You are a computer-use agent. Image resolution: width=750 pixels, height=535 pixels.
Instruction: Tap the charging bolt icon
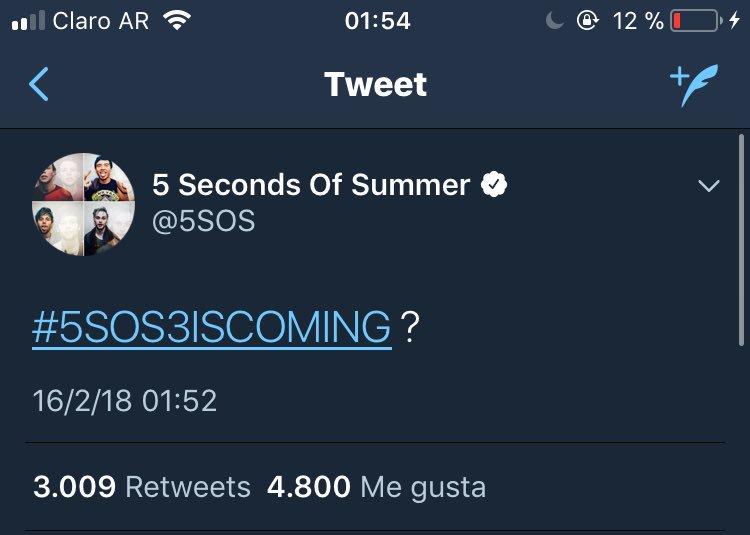pyautogui.click(x=735, y=21)
